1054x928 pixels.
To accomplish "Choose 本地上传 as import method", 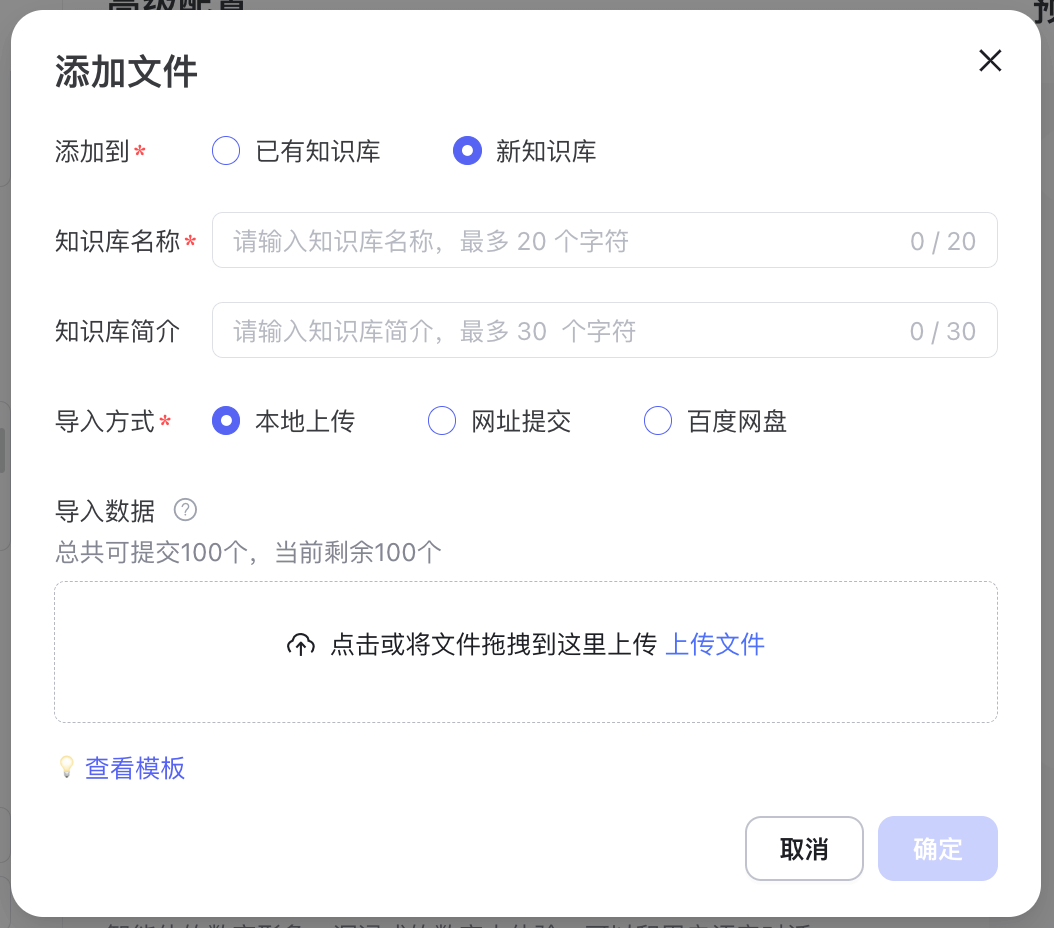I will point(226,421).
